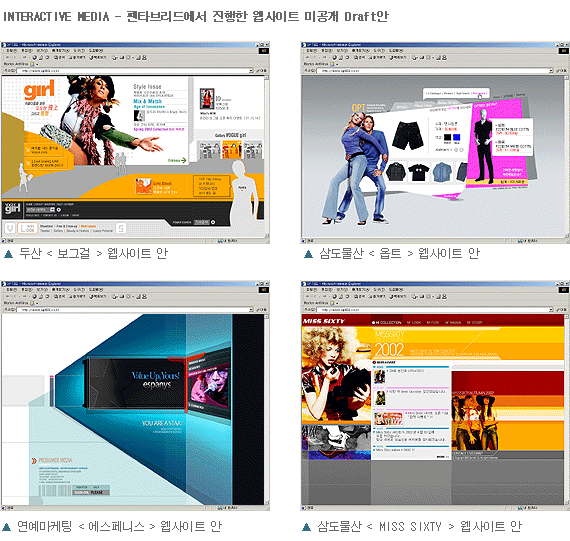Click the Look box in Vogue Girl bottom bar

pyautogui.click(x=28, y=228)
